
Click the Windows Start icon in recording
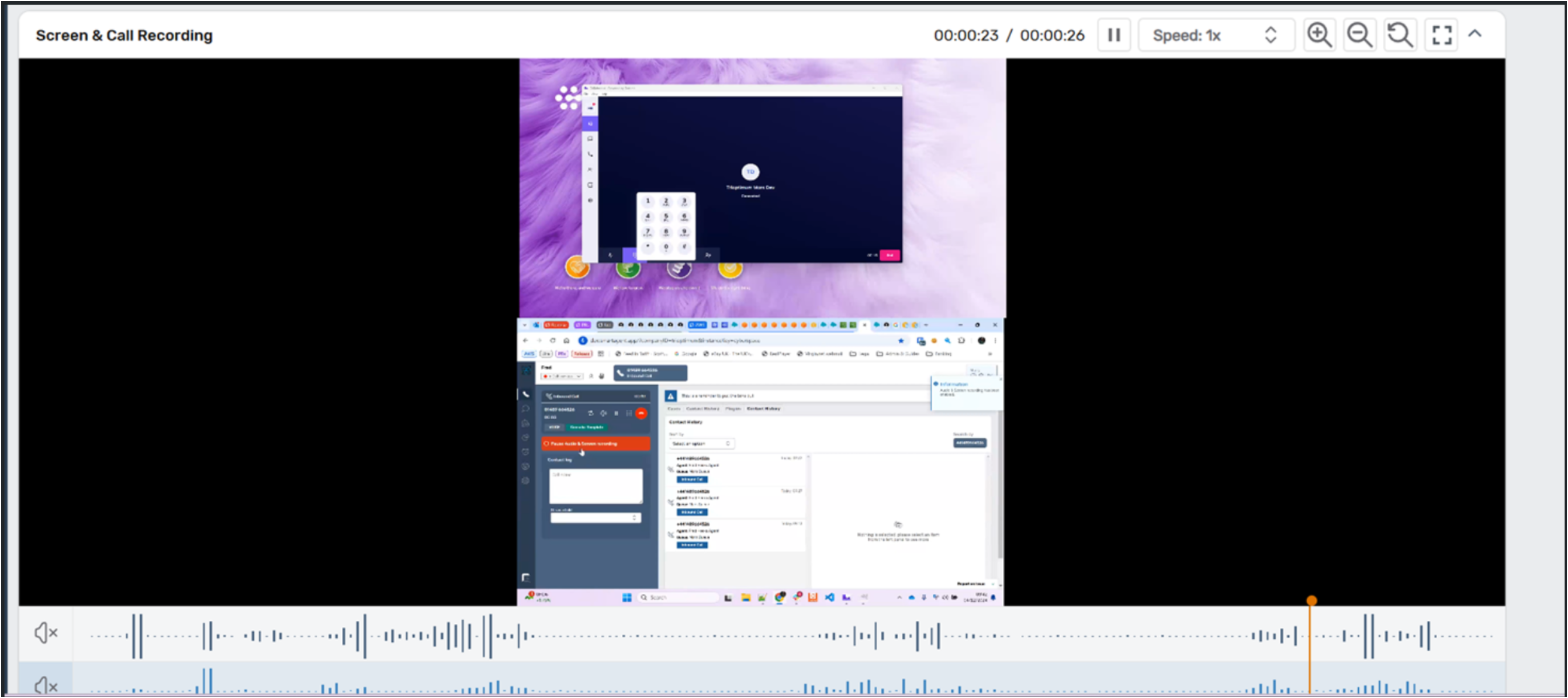click(626, 597)
